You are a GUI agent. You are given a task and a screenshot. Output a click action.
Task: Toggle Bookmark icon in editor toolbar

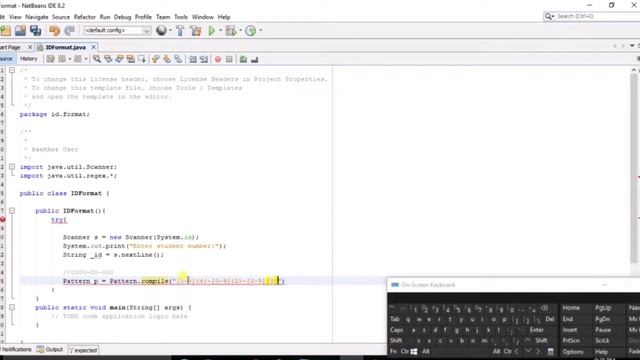tap(178, 60)
